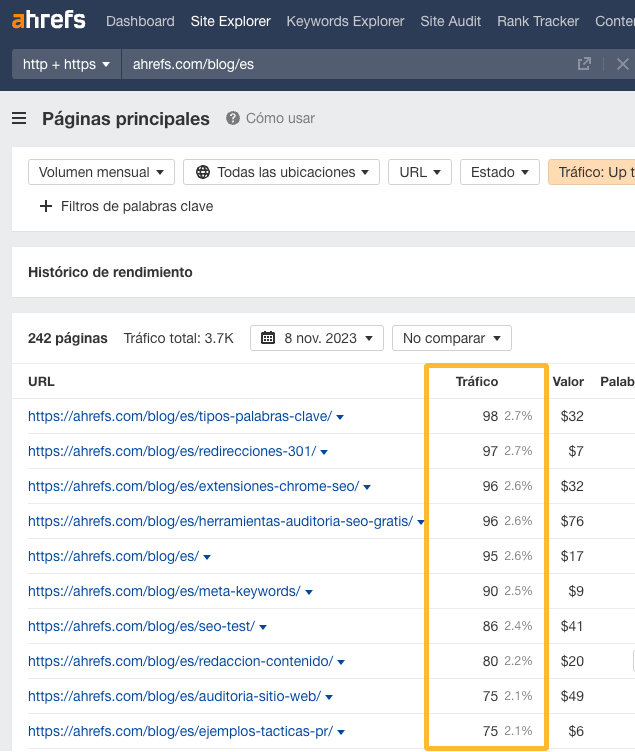
Task: Click the $49 value cell
Action: tap(572, 696)
